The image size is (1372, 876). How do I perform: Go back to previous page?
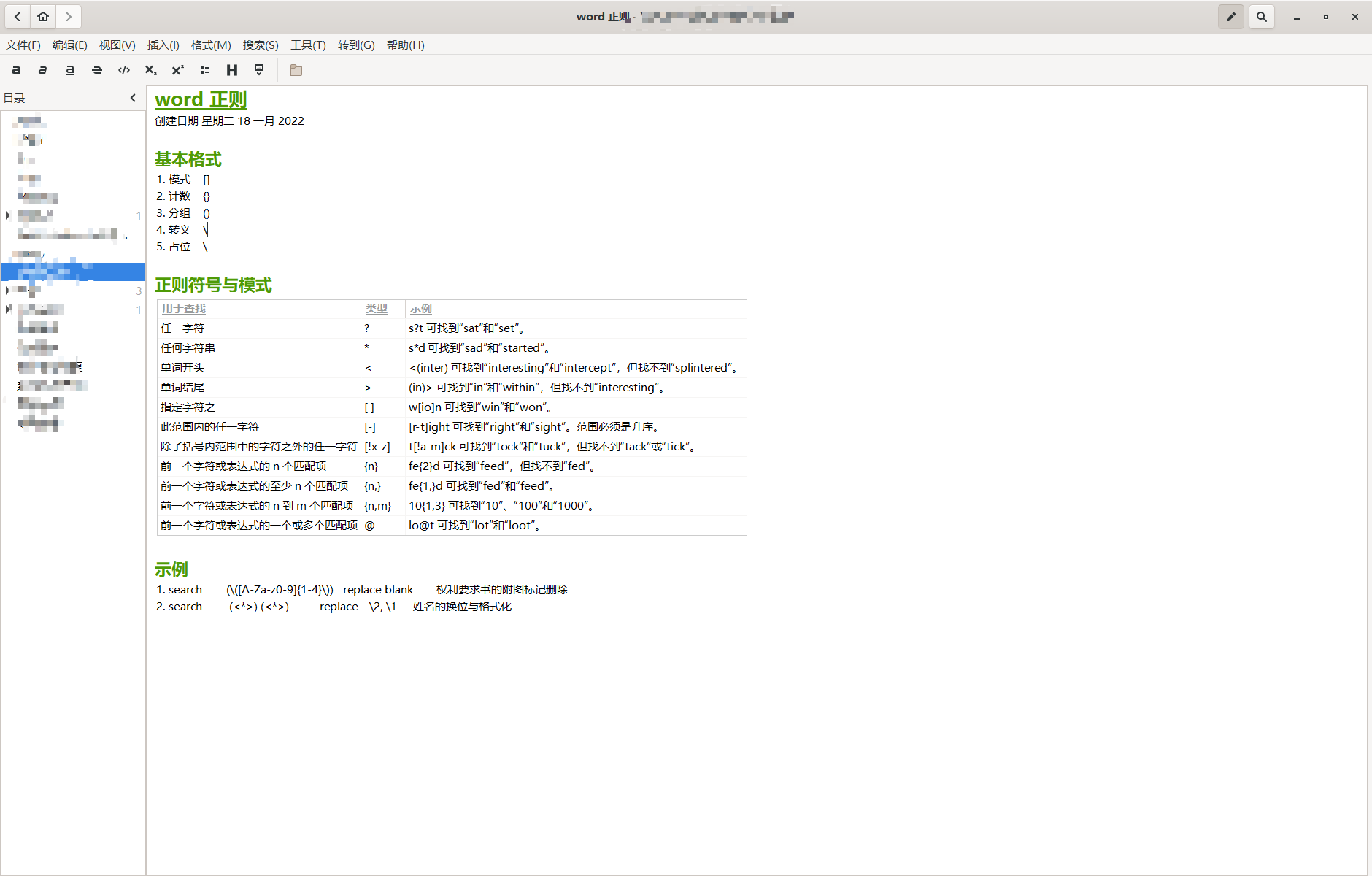[x=18, y=17]
